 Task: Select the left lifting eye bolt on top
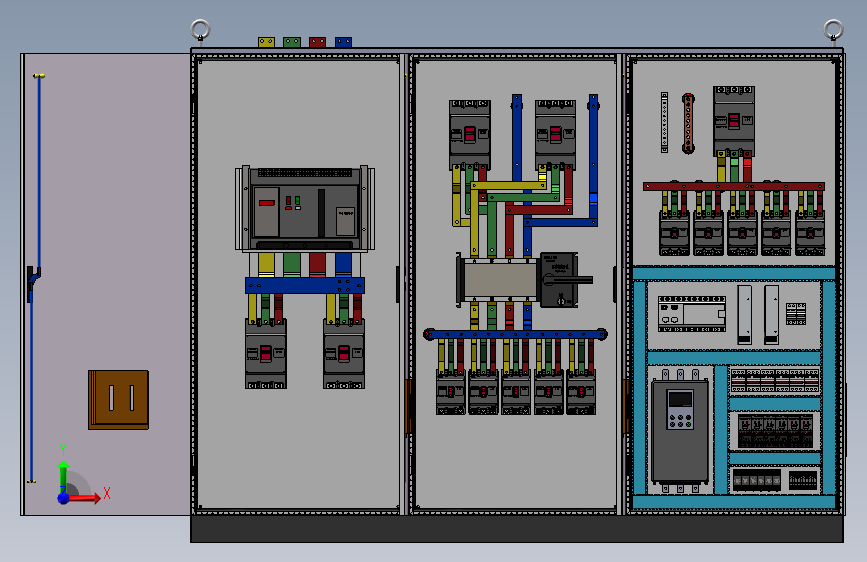point(200,30)
